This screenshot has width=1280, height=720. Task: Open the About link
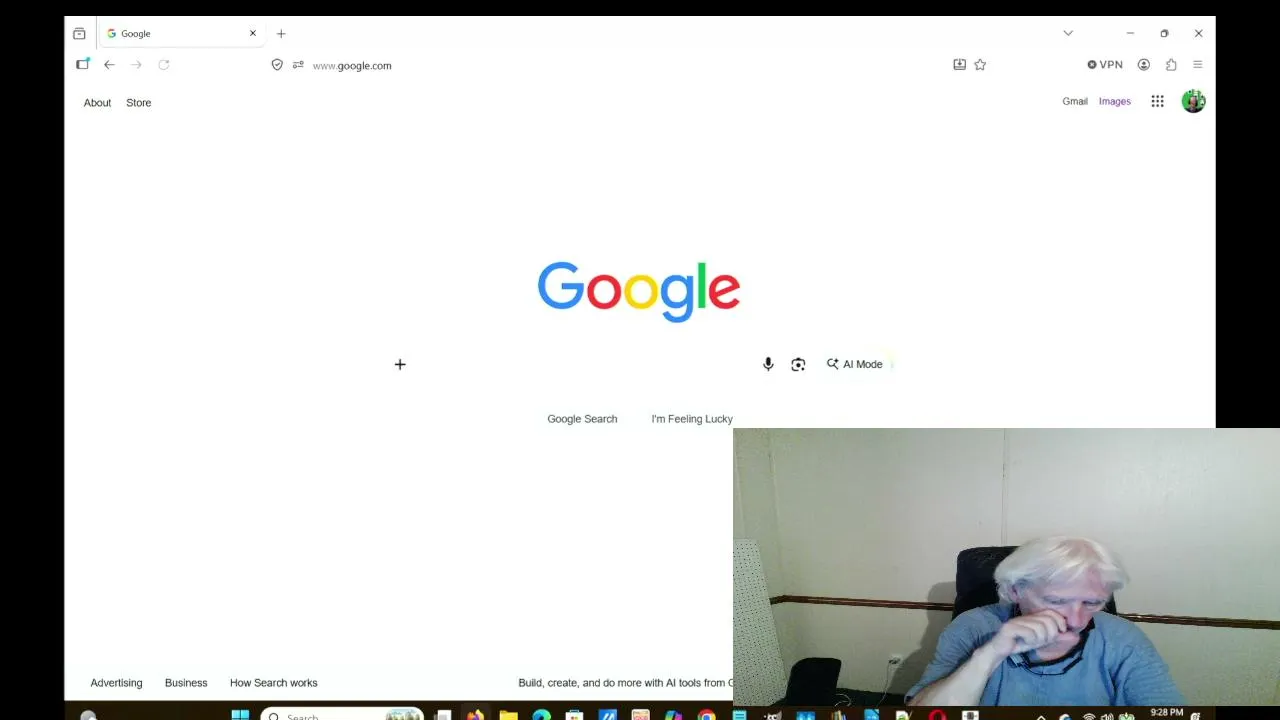tap(97, 102)
